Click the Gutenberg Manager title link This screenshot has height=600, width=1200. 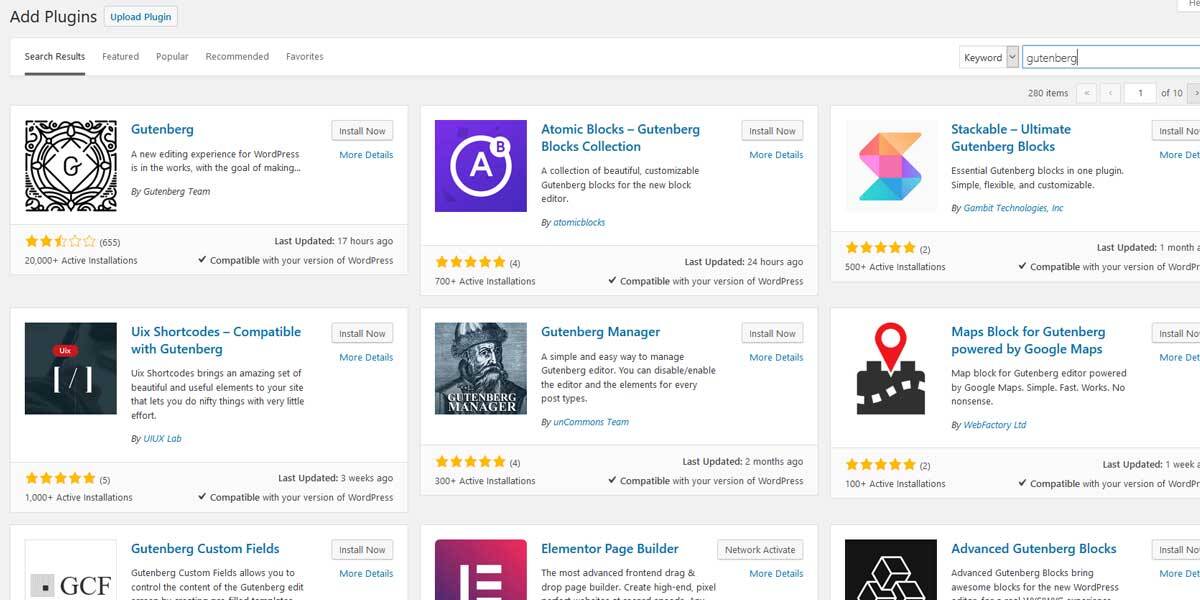point(600,332)
